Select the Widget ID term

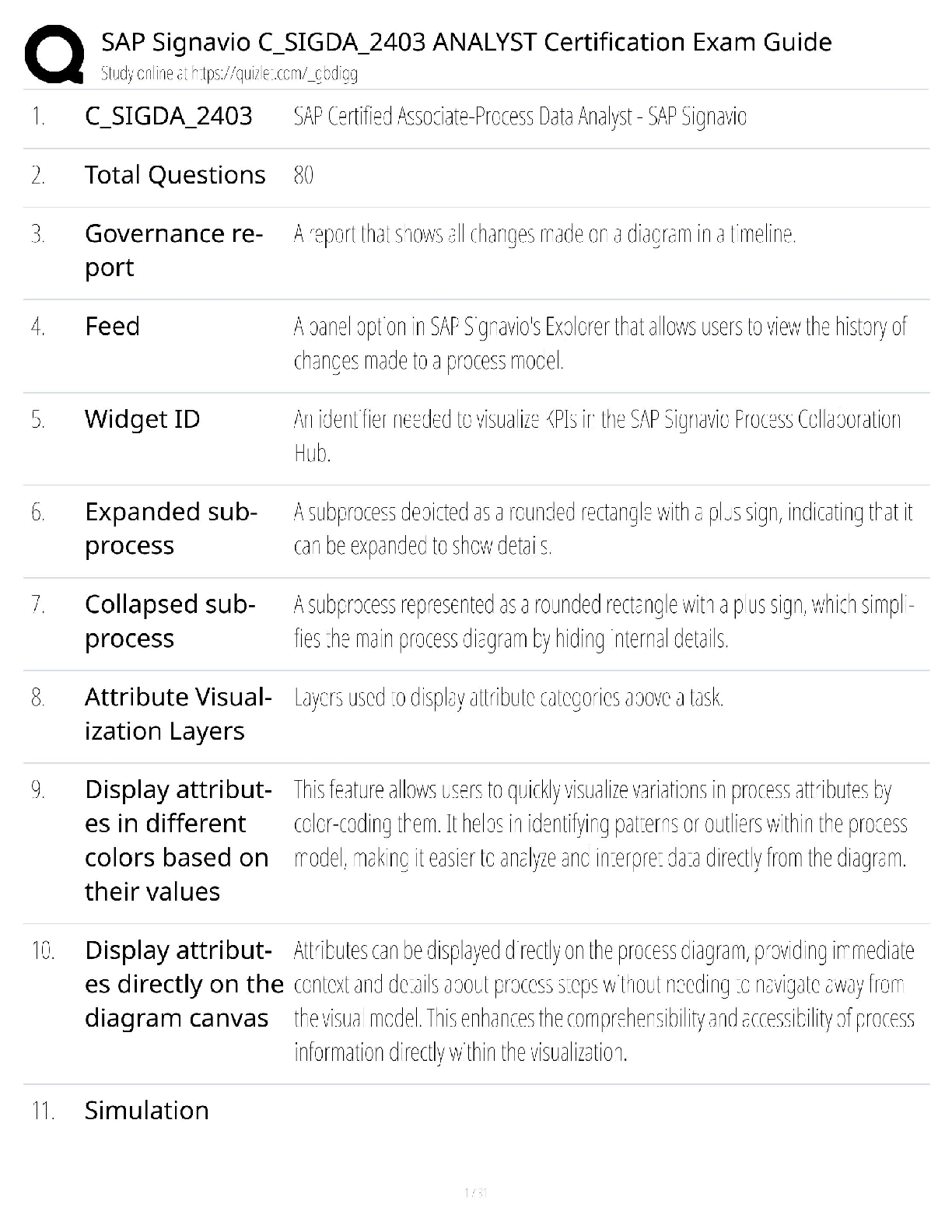pyautogui.click(x=142, y=419)
